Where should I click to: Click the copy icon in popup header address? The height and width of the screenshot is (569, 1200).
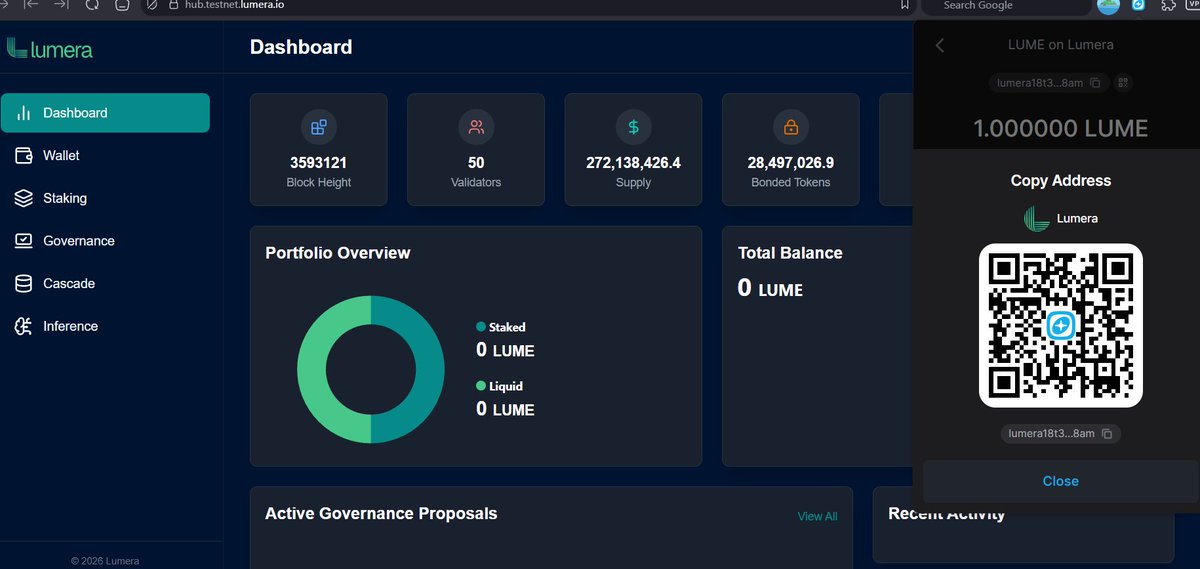click(x=1095, y=83)
